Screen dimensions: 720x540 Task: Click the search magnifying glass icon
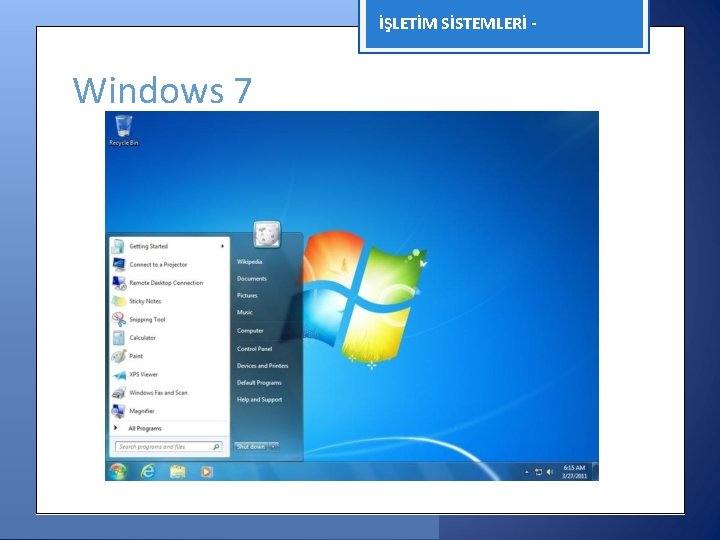tap(216, 446)
